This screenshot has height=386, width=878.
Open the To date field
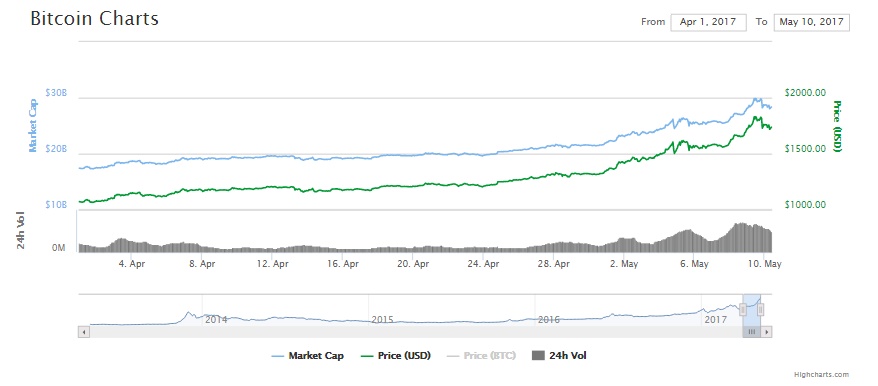811,22
